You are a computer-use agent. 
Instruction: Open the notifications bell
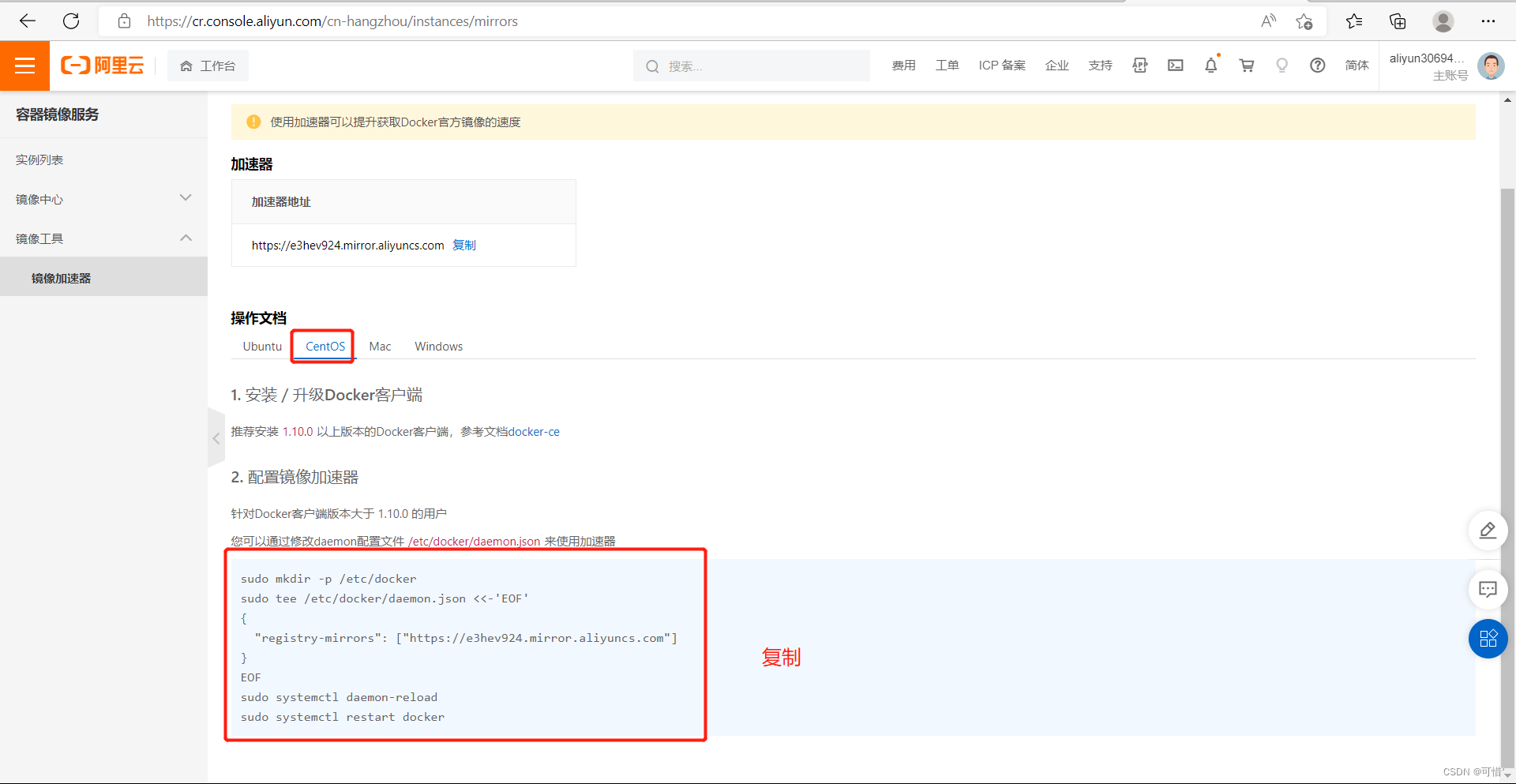click(x=1211, y=66)
